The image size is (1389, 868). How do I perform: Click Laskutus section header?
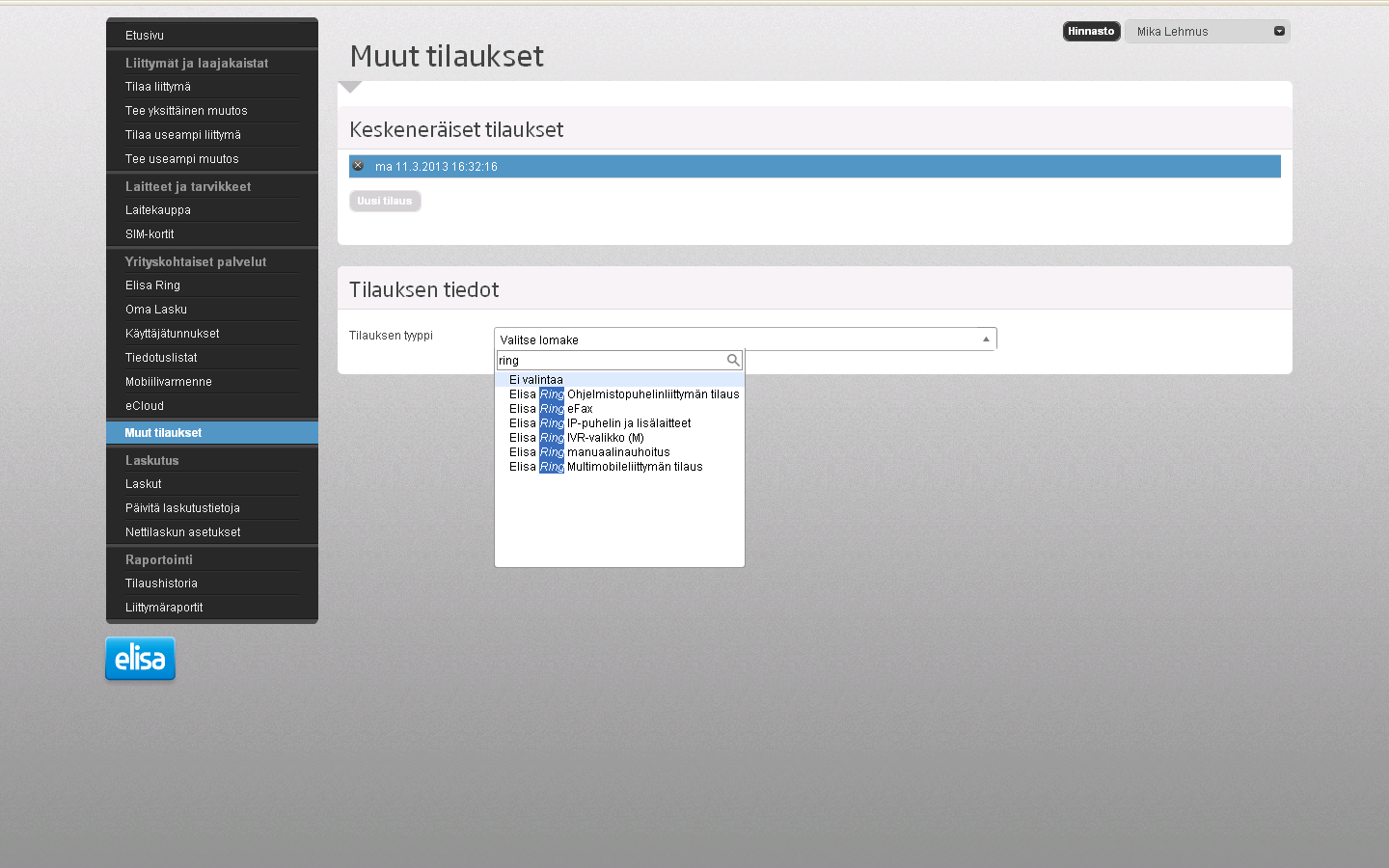[152, 460]
